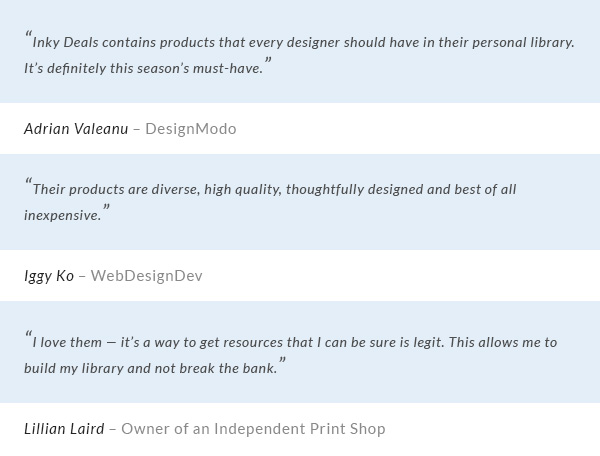The width and height of the screenshot is (600, 456).
Task: Open the WebDesignDev affiliation text
Action: click(147, 276)
